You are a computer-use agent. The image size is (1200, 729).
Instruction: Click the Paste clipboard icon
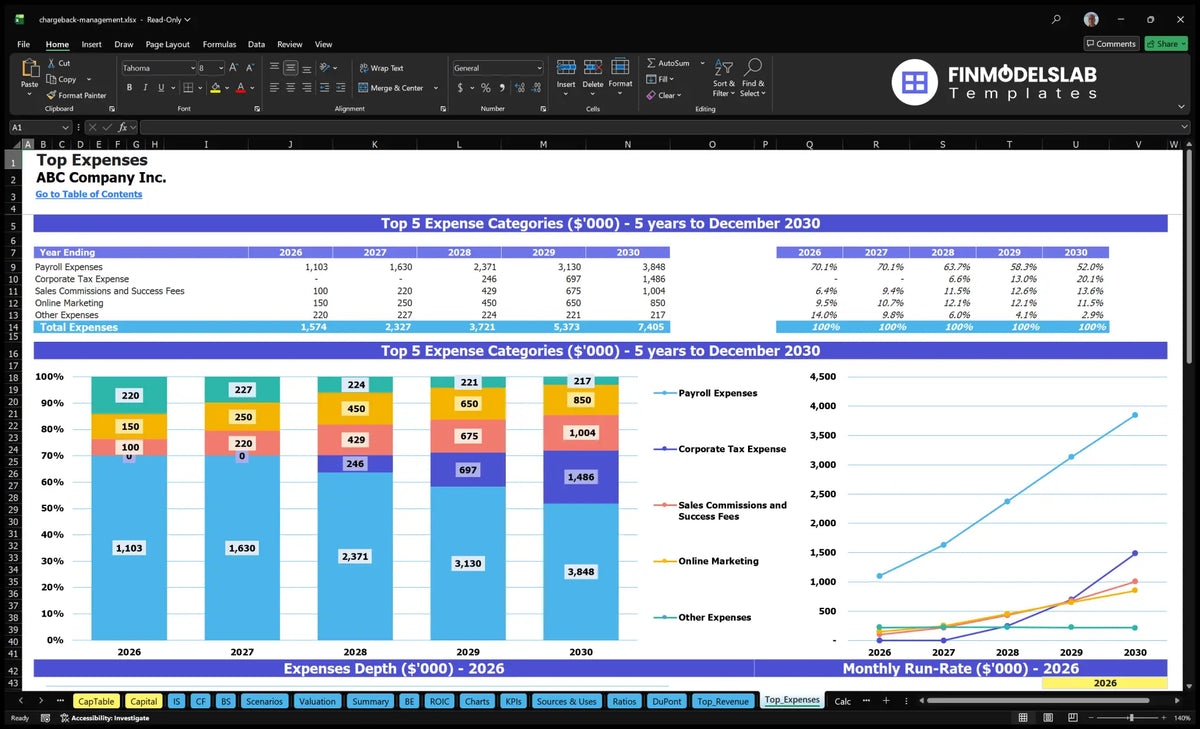[x=29, y=69]
